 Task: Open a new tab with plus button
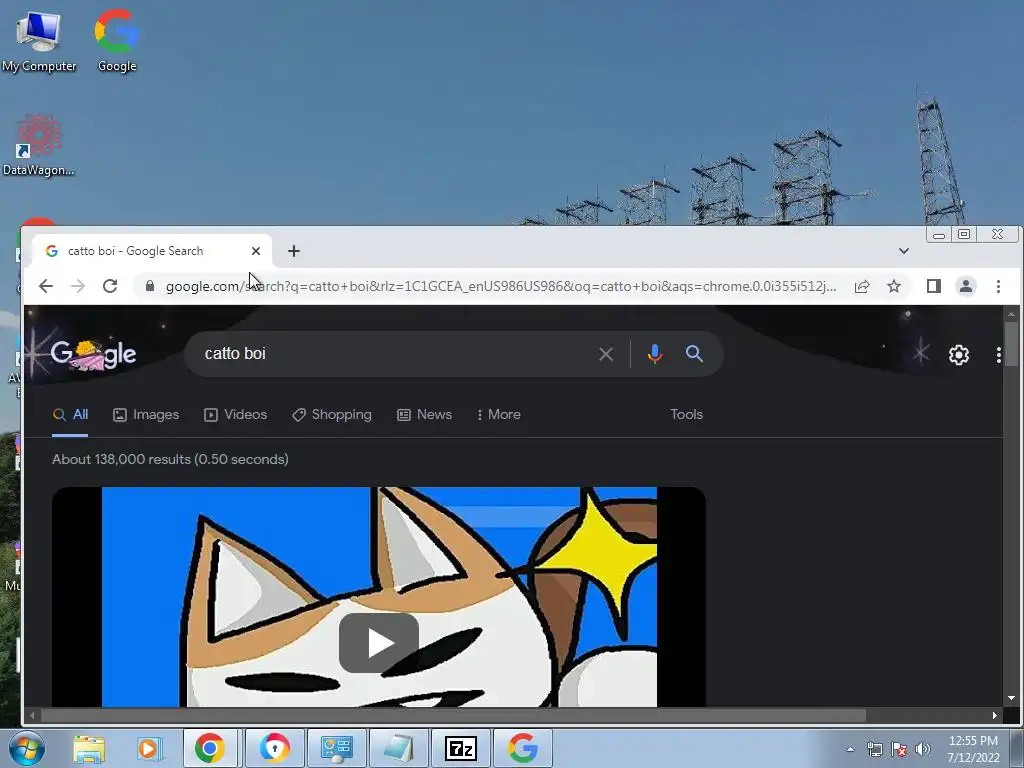click(x=294, y=251)
